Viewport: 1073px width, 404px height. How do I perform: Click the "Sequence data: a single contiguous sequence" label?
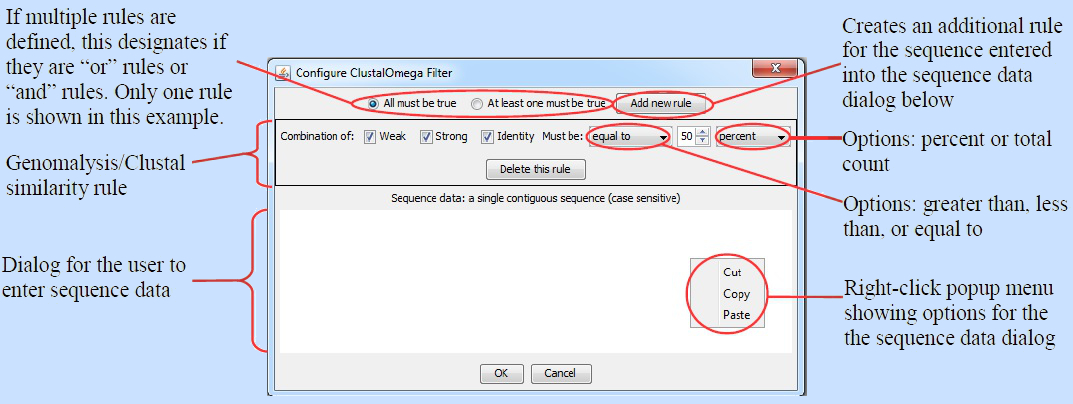535,199
